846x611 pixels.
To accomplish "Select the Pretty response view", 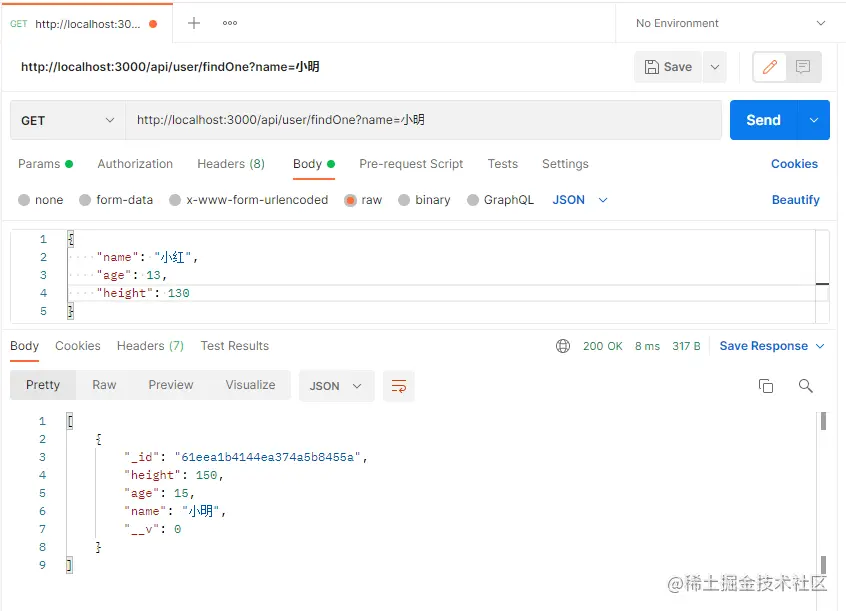I will 43,385.
